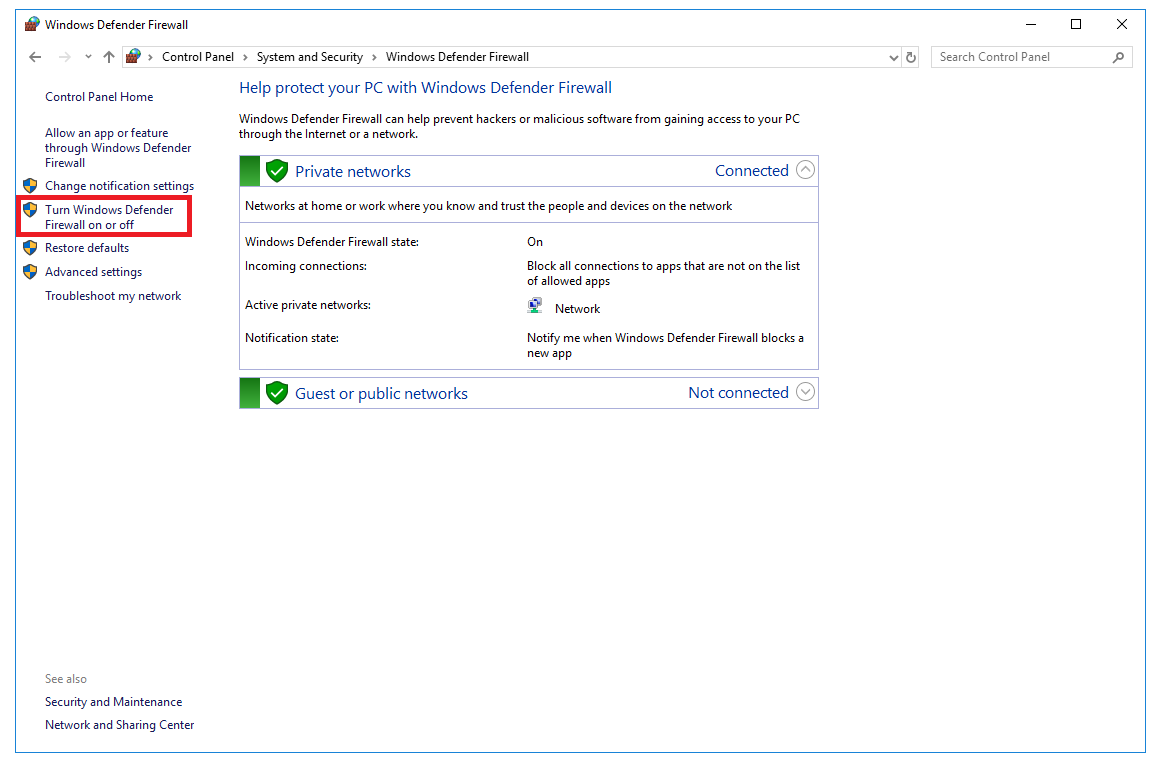The height and width of the screenshot is (765, 1158).
Task: Expand chevron after address bar firewall icon
Action: click(151, 57)
